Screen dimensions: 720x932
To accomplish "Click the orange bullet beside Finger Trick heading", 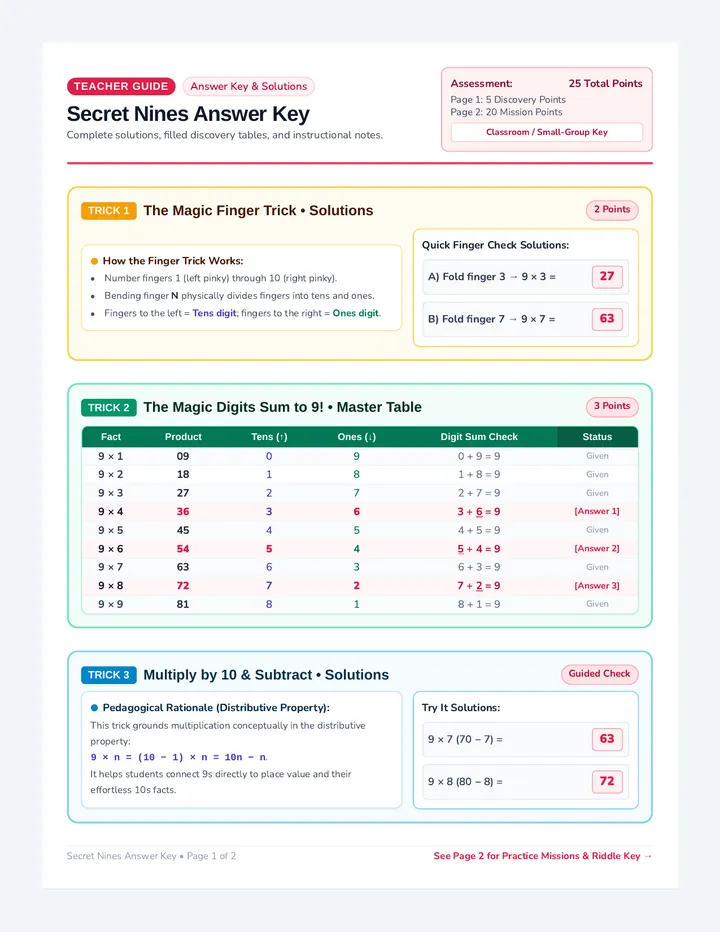I will tap(94, 261).
